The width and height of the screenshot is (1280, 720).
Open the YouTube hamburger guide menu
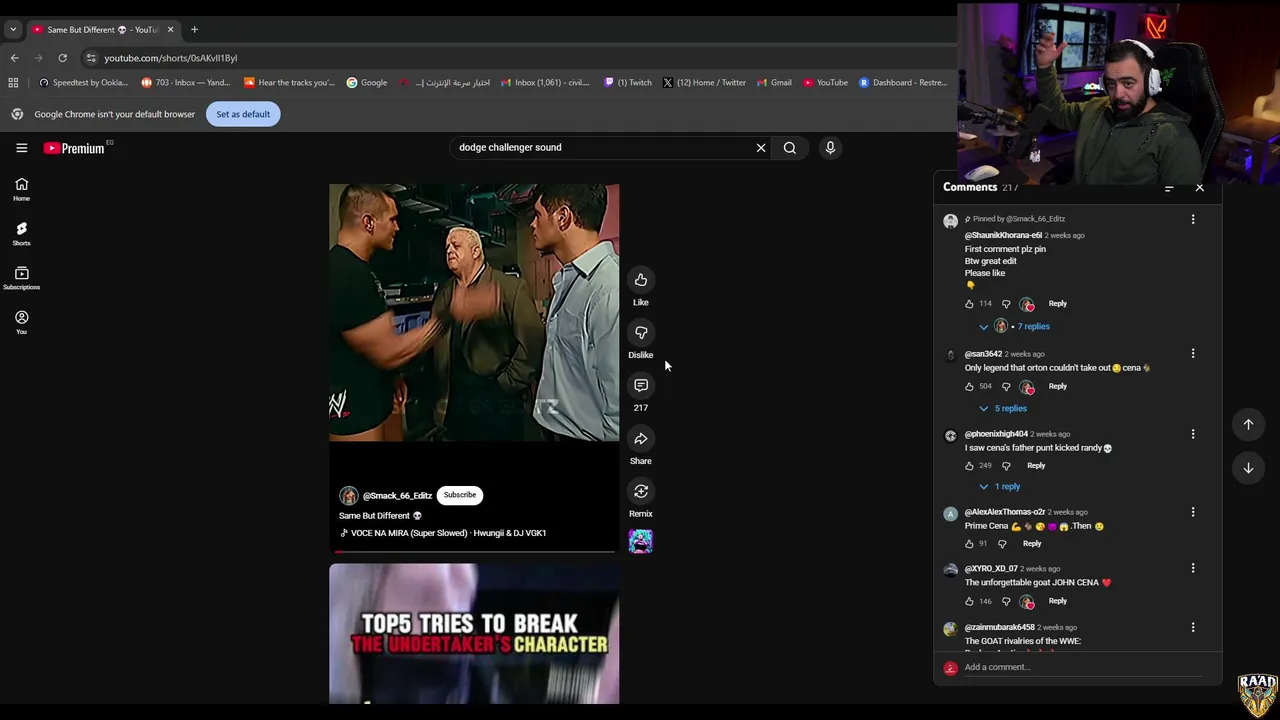21,148
